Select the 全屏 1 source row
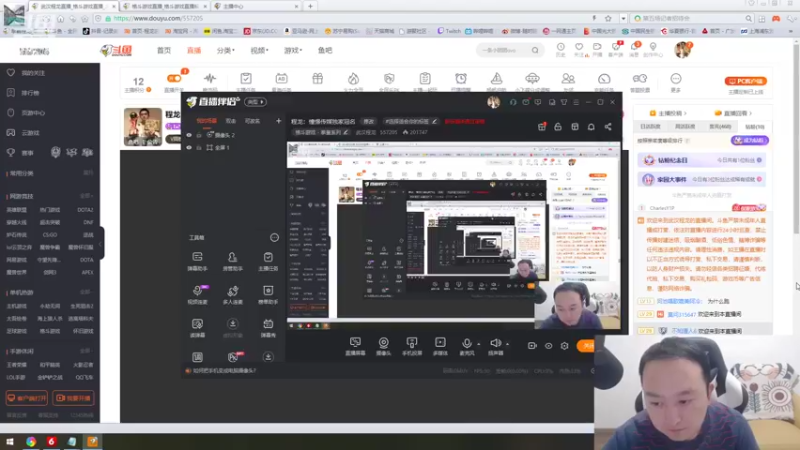Viewport: 800px width, 450px height. click(234, 147)
